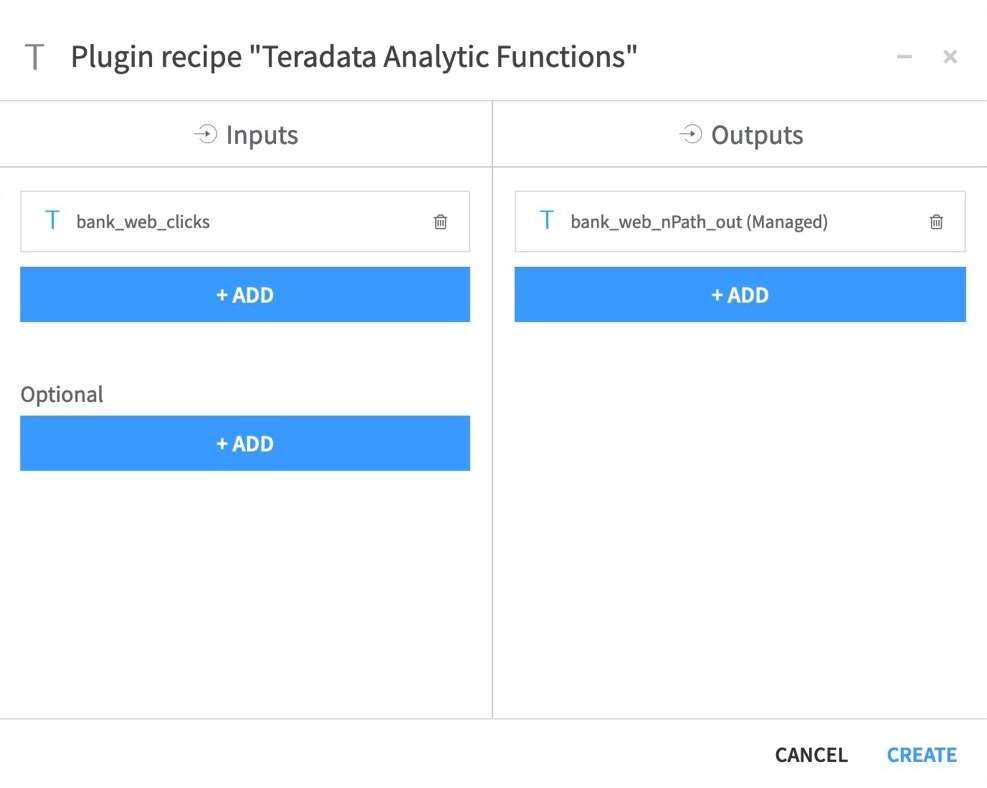The image size is (987, 788).
Task: Add an output using the + ADD button
Action: (x=740, y=294)
